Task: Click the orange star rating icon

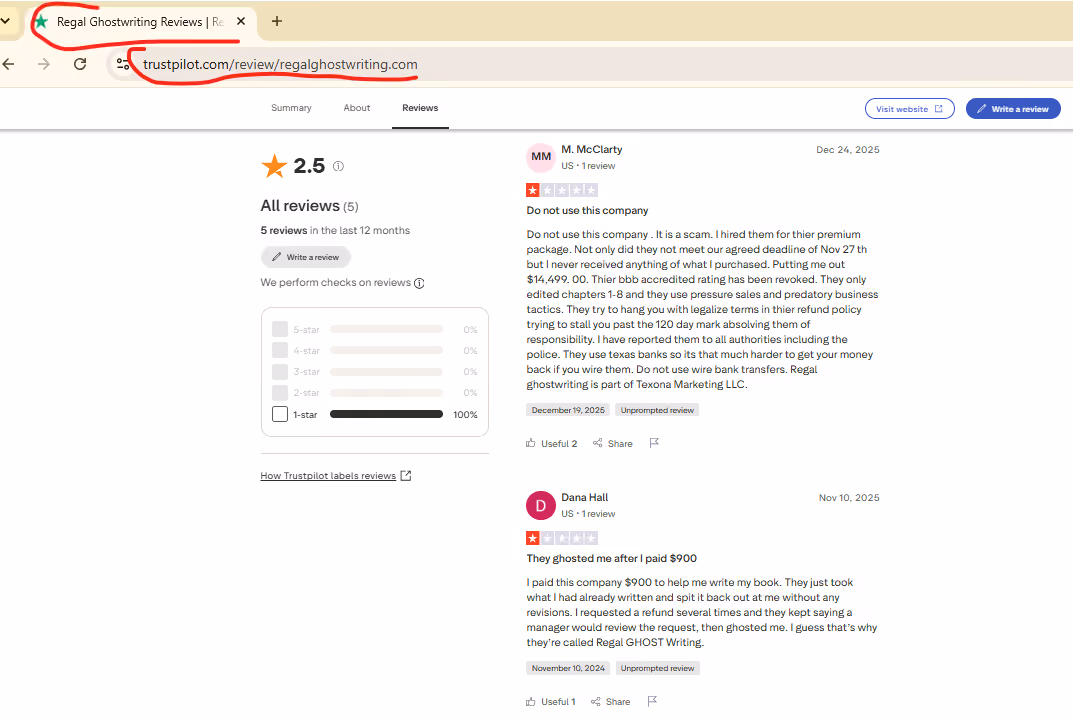Action: (x=274, y=166)
